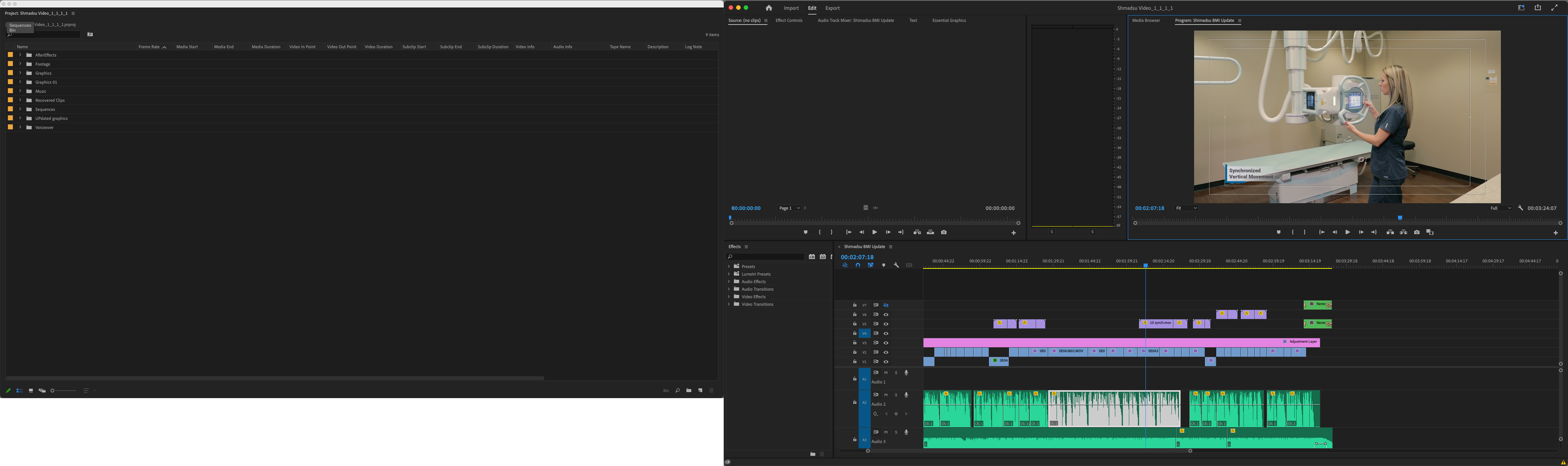Expand the Video Effects folder

(729, 297)
